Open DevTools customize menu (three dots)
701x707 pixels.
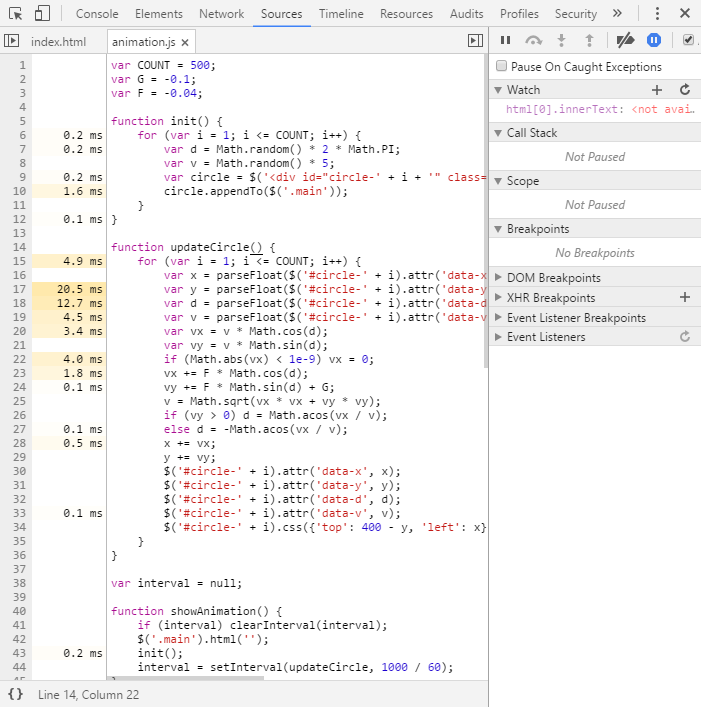pyautogui.click(x=656, y=14)
